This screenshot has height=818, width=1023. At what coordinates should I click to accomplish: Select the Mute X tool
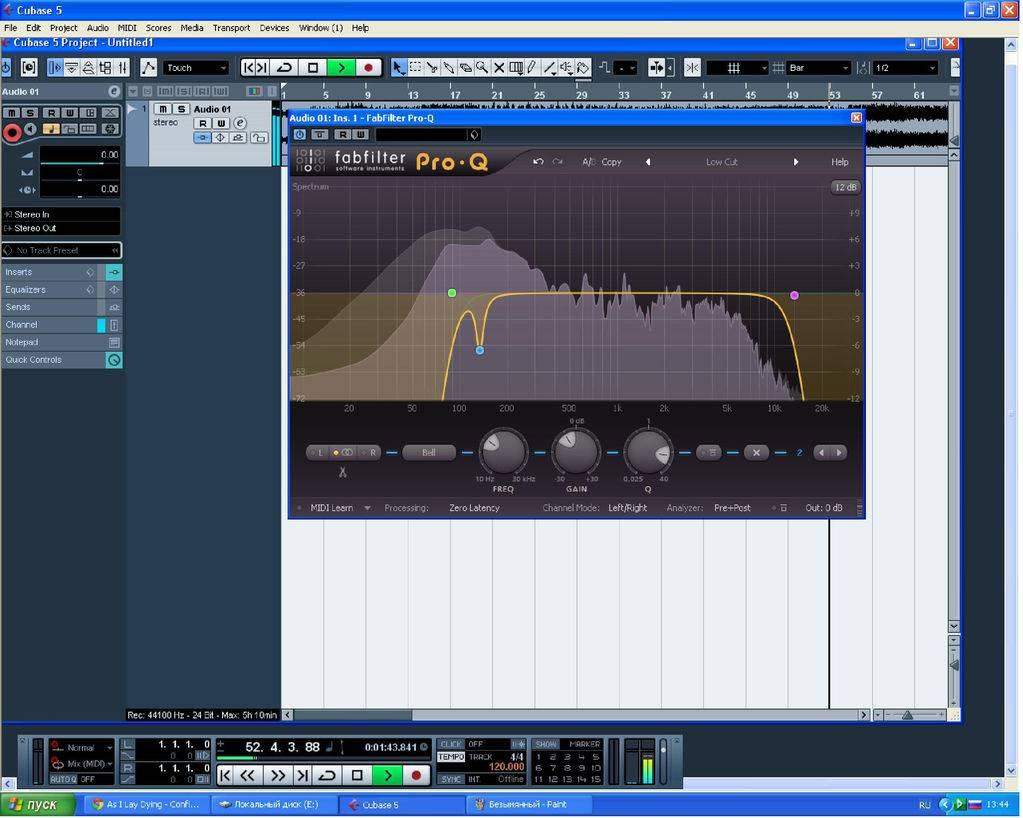click(x=499, y=68)
